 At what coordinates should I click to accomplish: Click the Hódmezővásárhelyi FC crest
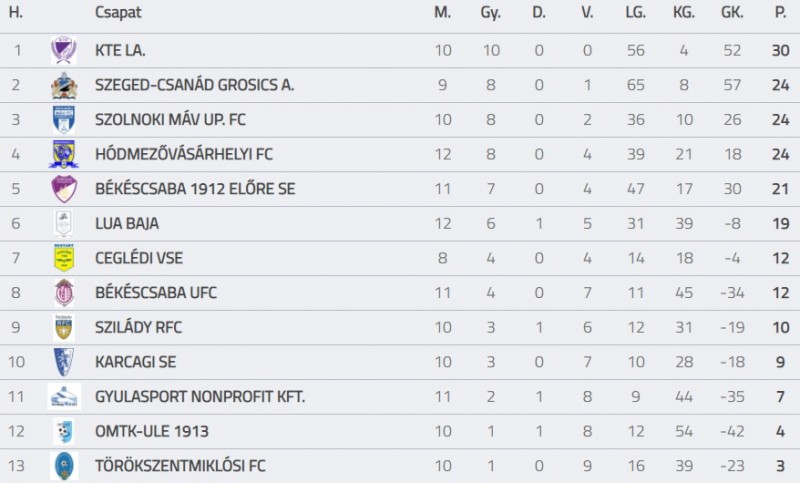point(64,154)
